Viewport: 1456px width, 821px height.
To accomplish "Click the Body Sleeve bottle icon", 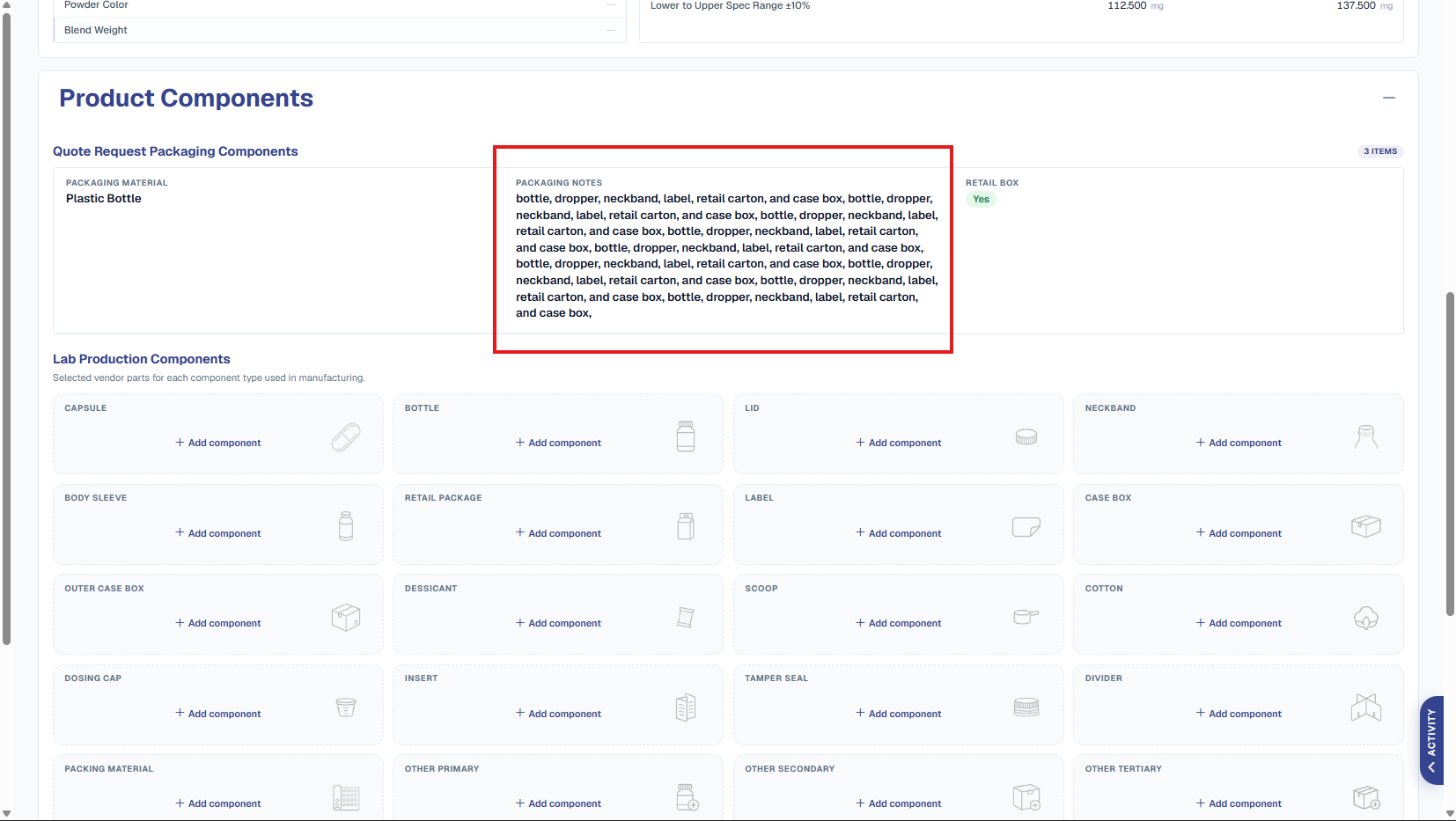I will 346,526.
